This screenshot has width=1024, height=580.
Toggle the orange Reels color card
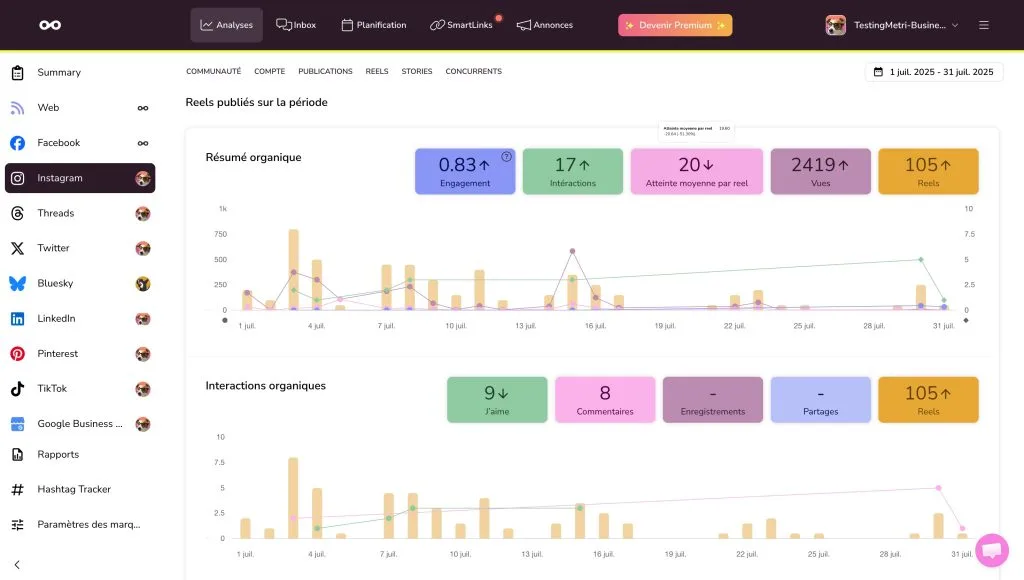(928, 171)
